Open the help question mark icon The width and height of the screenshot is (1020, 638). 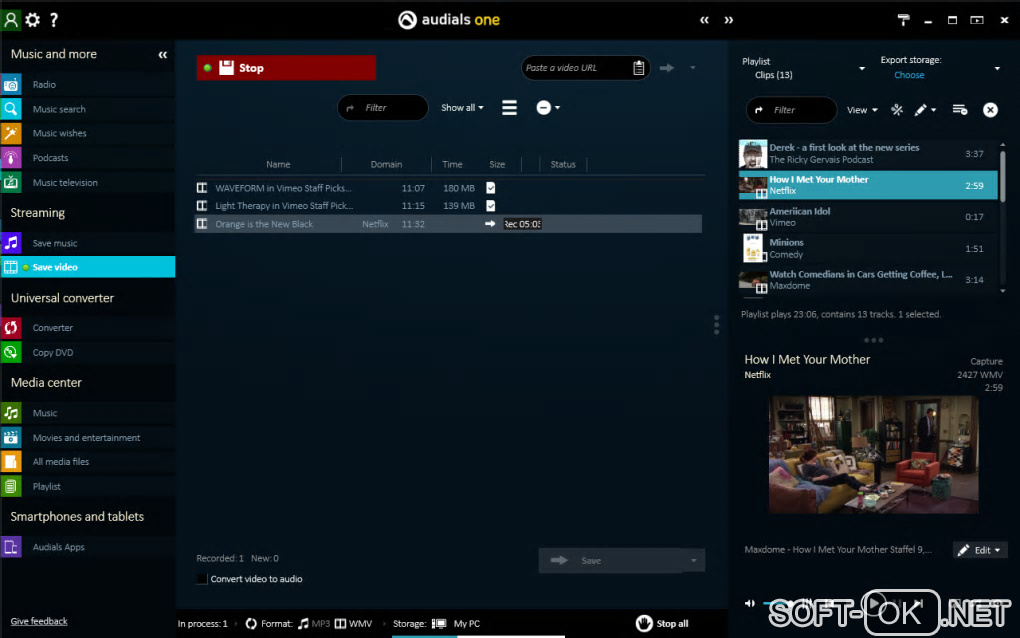(54, 20)
